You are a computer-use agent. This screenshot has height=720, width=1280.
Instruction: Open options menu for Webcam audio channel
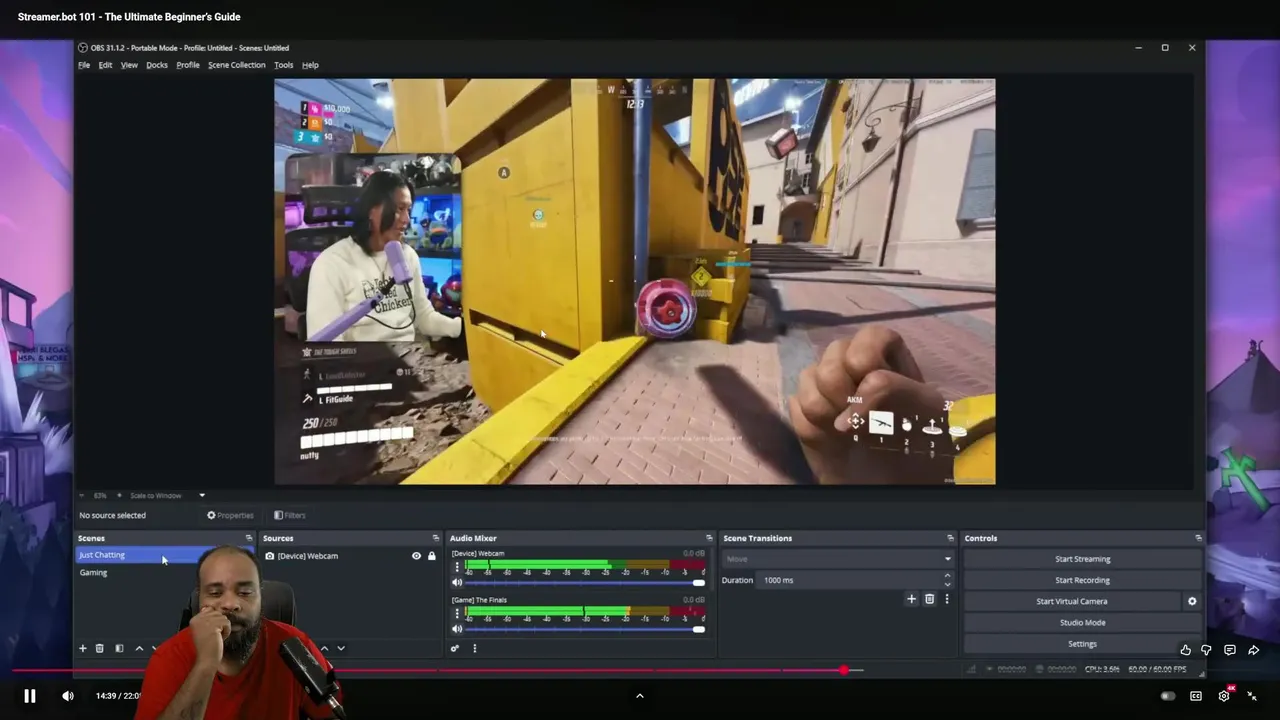tap(457, 567)
